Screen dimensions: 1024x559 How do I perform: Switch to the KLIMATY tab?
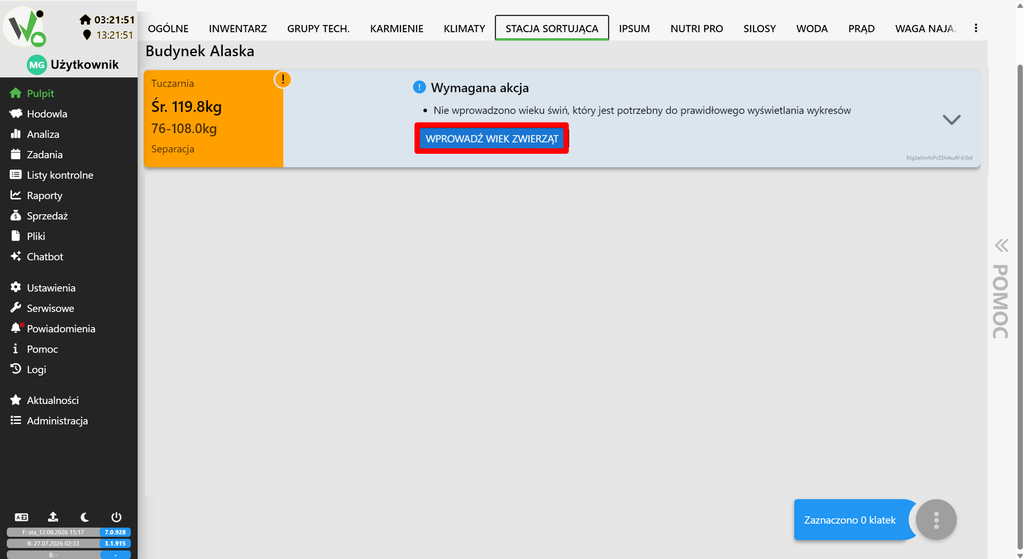[x=464, y=28]
